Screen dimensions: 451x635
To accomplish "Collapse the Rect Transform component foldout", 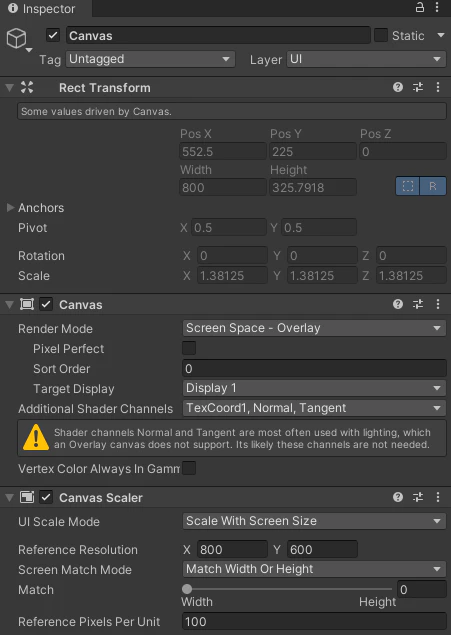I will coord(10,87).
